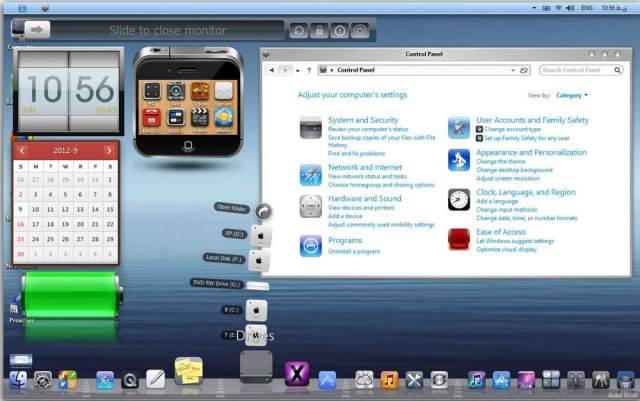Click the Clock, Language, and Region clock icon
This screenshot has width=640, height=401.
tap(459, 200)
